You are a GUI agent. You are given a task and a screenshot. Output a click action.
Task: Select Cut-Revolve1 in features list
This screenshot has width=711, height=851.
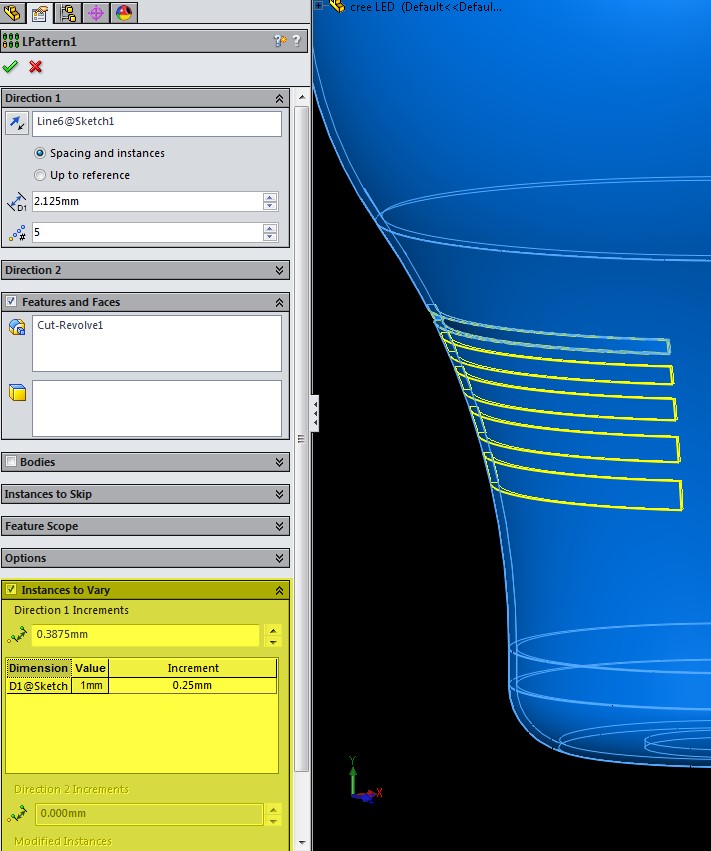tap(70, 325)
